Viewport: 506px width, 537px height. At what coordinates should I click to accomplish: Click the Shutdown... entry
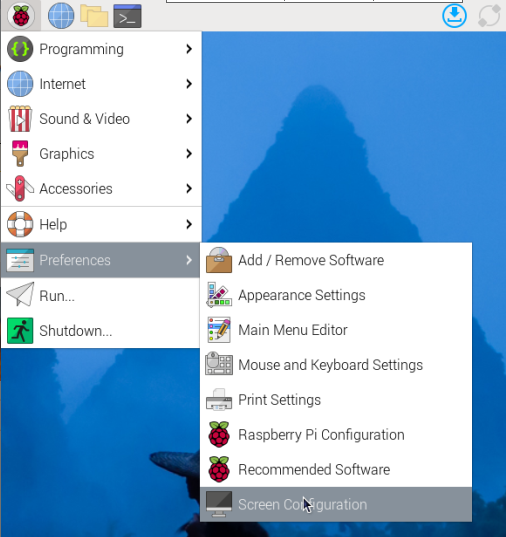coord(100,331)
